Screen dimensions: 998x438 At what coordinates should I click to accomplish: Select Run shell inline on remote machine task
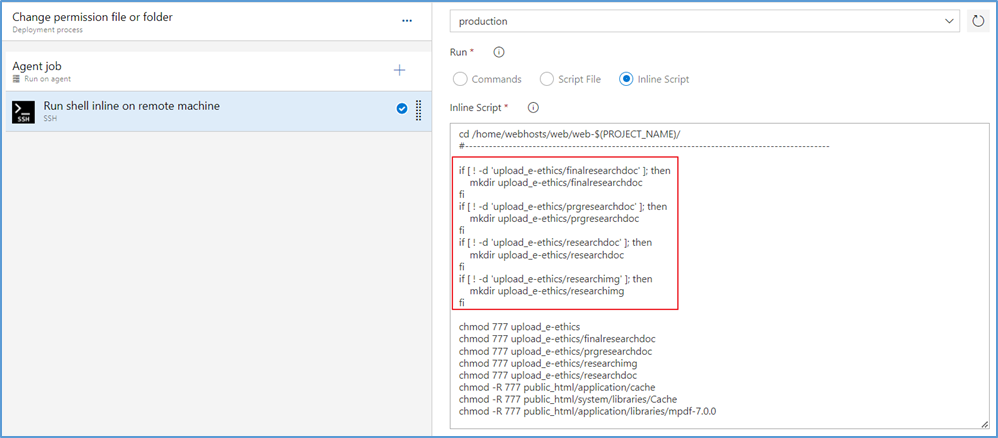[132, 106]
